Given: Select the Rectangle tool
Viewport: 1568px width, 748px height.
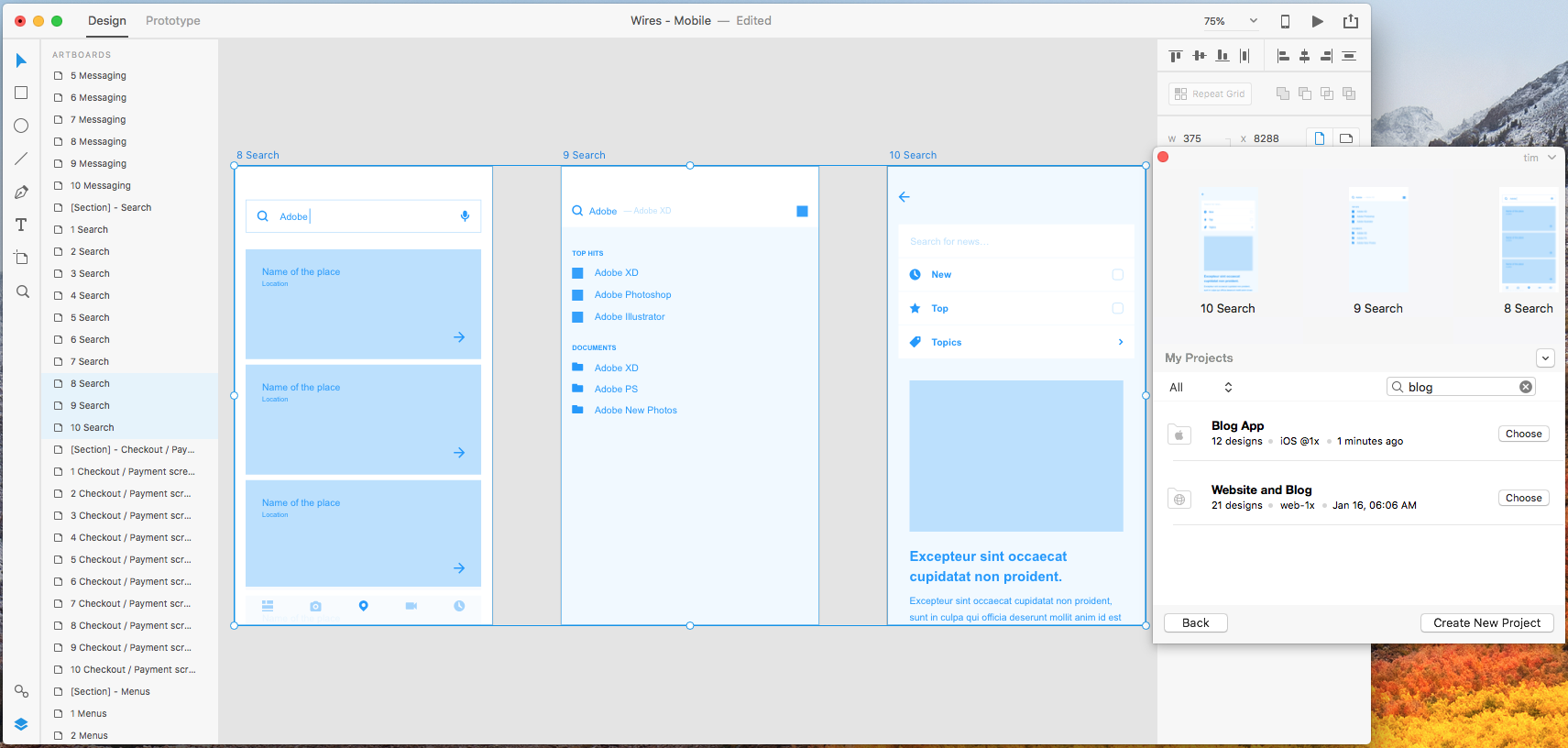Looking at the screenshot, I should click(x=21, y=93).
